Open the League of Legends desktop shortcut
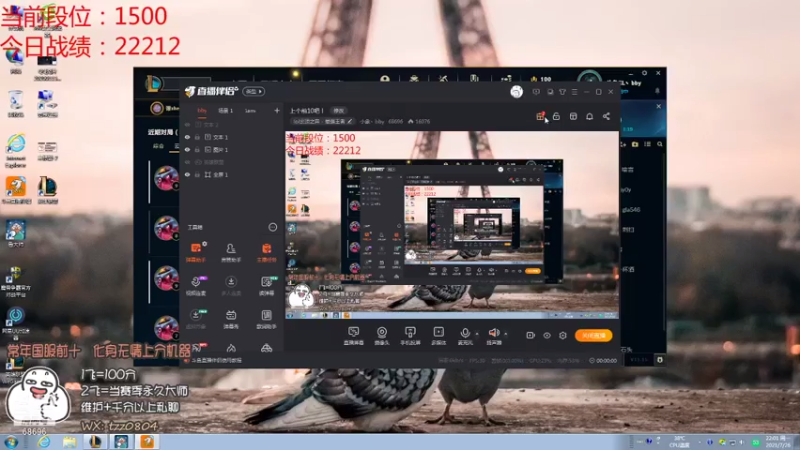Image resolution: width=800 pixels, height=450 pixels. pyautogui.click(x=47, y=191)
